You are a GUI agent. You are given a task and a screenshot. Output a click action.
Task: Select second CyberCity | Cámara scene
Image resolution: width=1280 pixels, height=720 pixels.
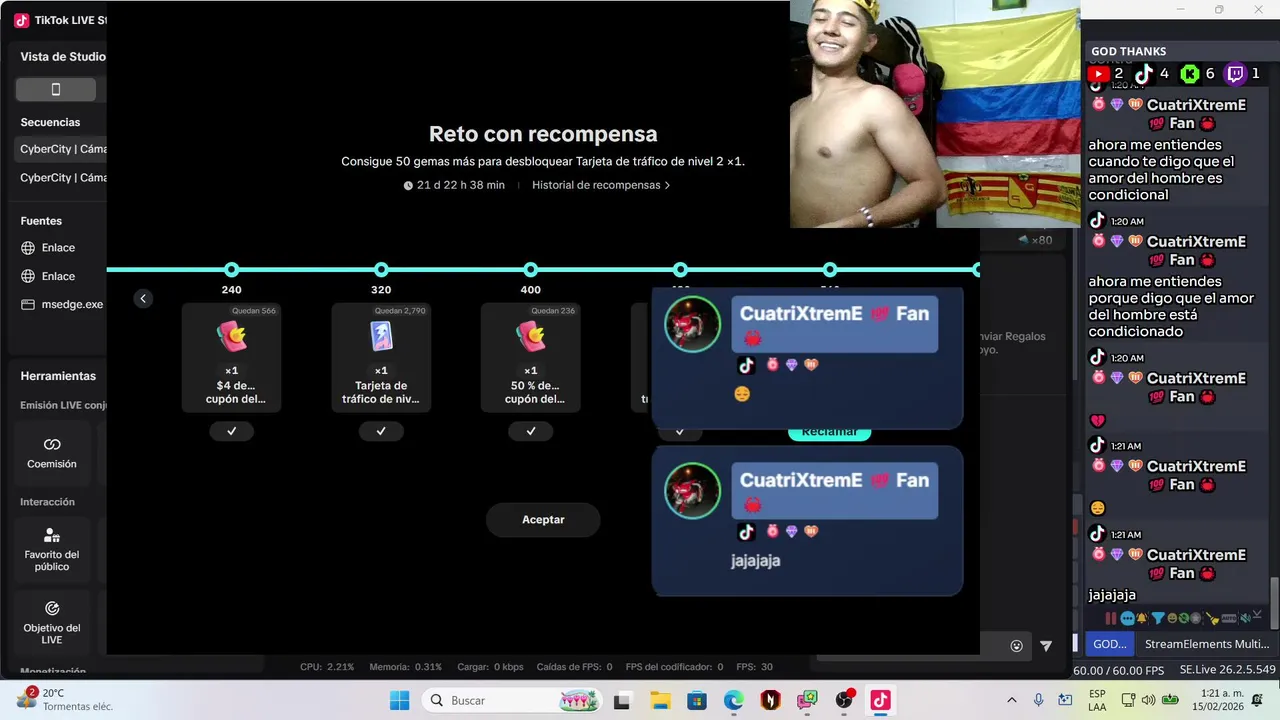tap(63, 177)
